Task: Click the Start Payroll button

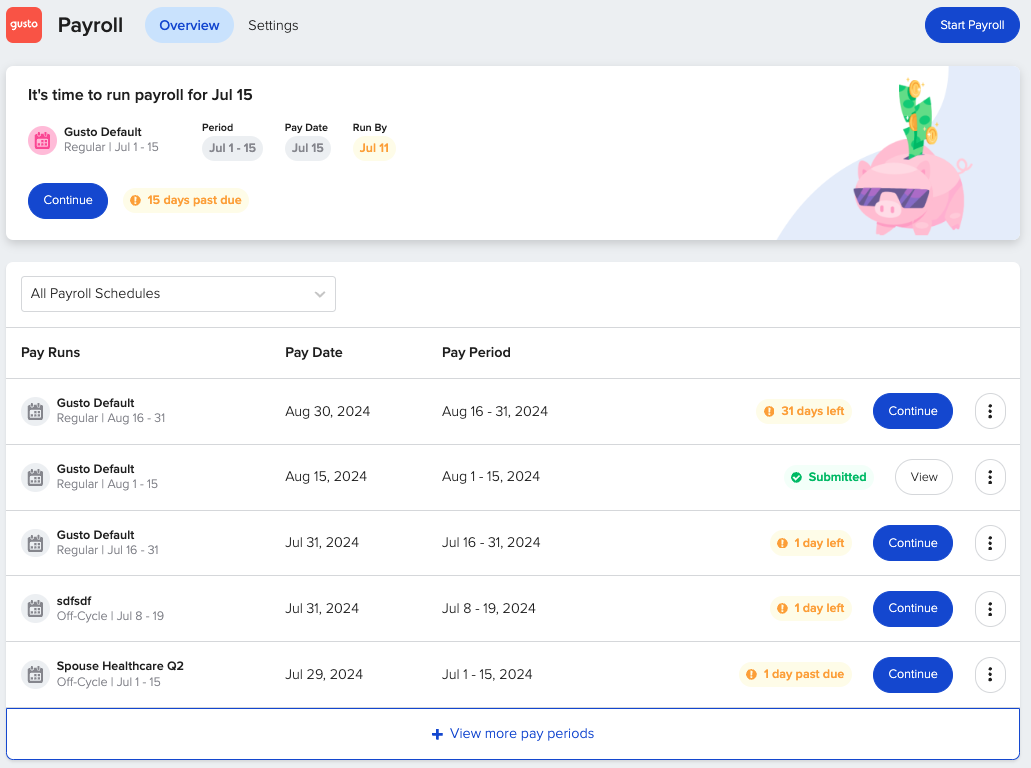Action: tap(971, 24)
